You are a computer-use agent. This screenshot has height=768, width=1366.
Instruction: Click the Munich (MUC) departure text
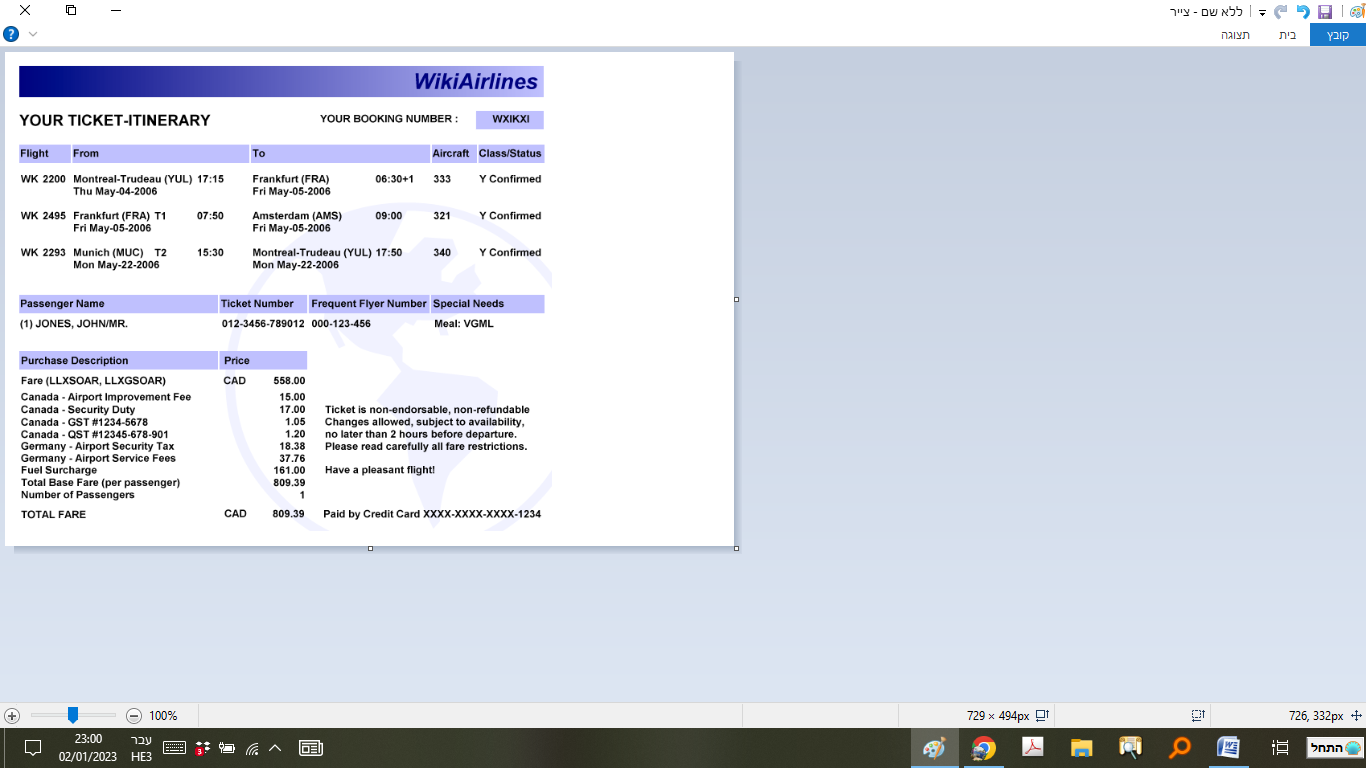click(x=108, y=253)
